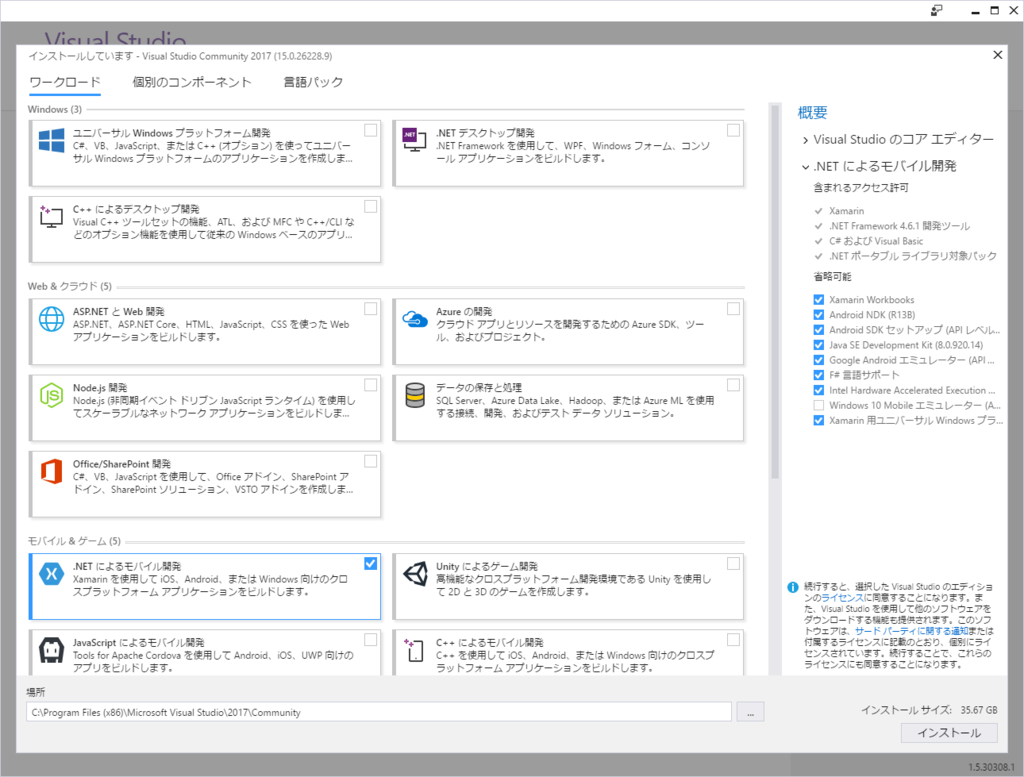This screenshot has width=1024, height=777.
Task: Select C# および Visual Basic entry
Action: click(x=876, y=241)
